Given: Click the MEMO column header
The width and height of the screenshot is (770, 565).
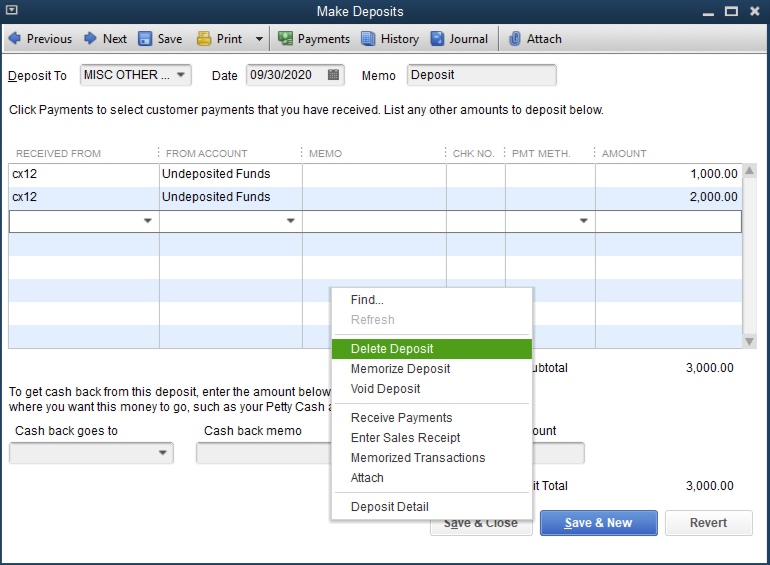Looking at the screenshot, I should 325,154.
